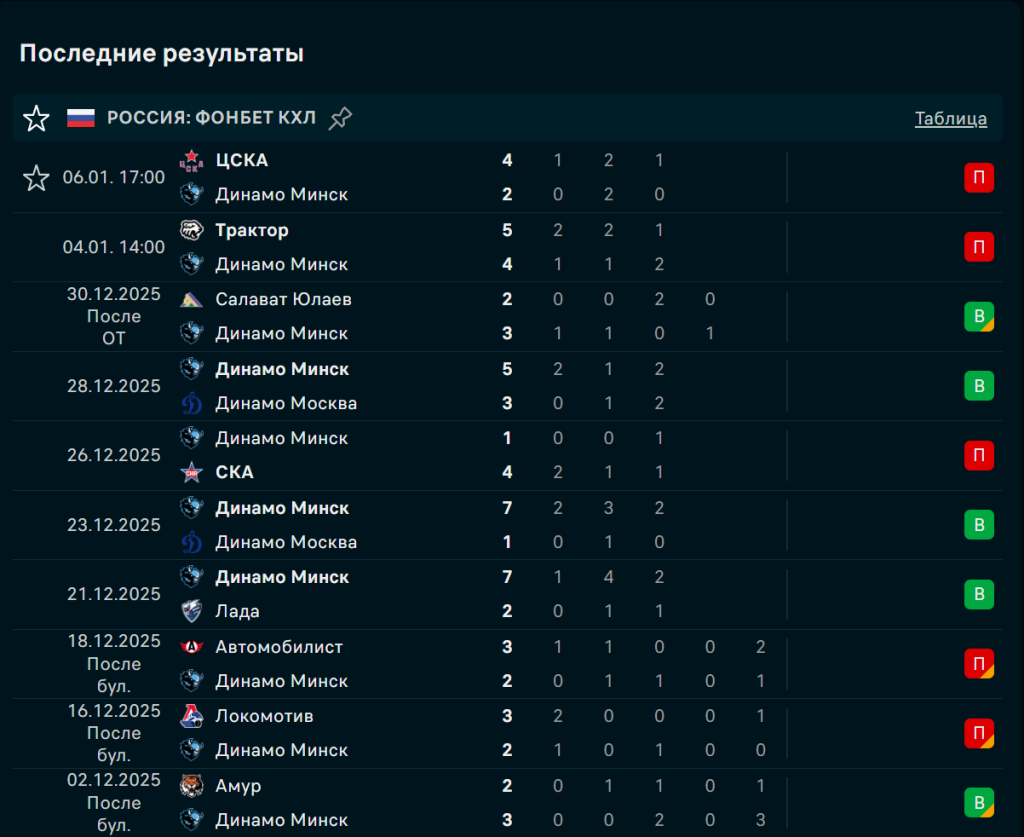
Task: Open the Трактор team name
Action: 252,231
